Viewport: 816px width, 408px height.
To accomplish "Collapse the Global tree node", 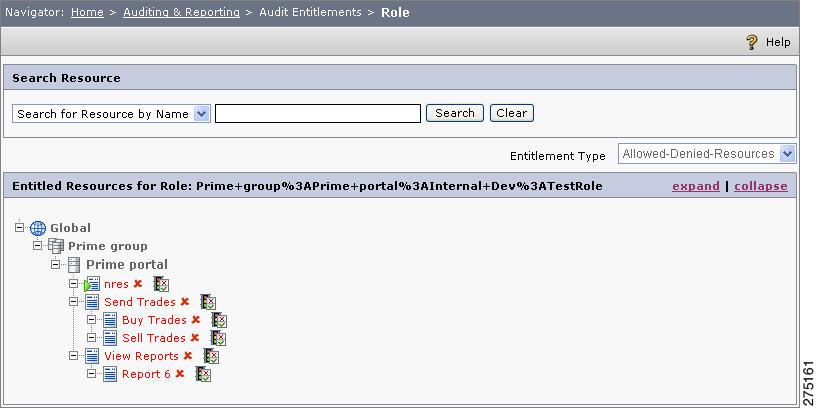I will pos(20,227).
